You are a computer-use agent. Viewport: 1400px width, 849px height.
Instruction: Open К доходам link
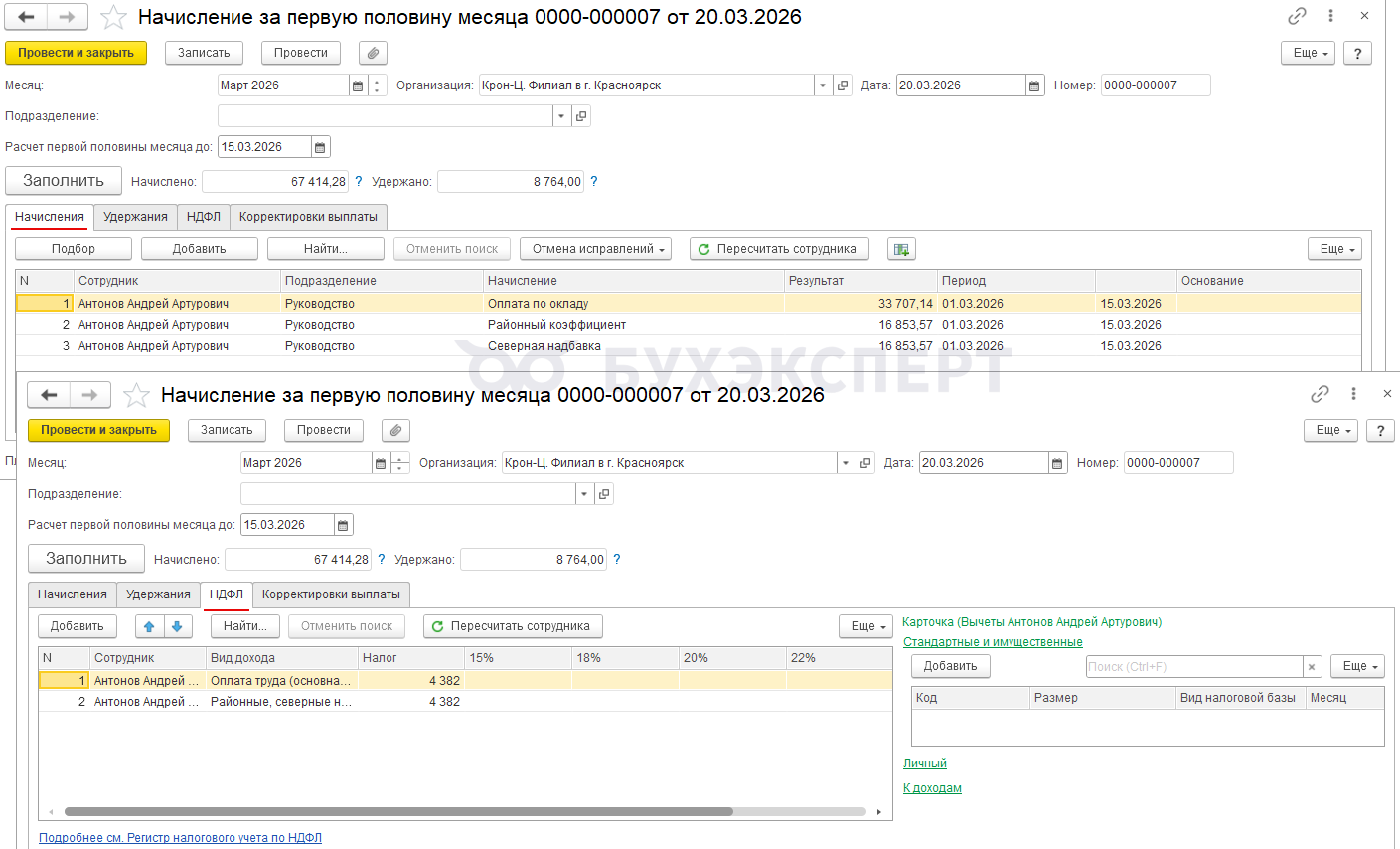coord(932,788)
